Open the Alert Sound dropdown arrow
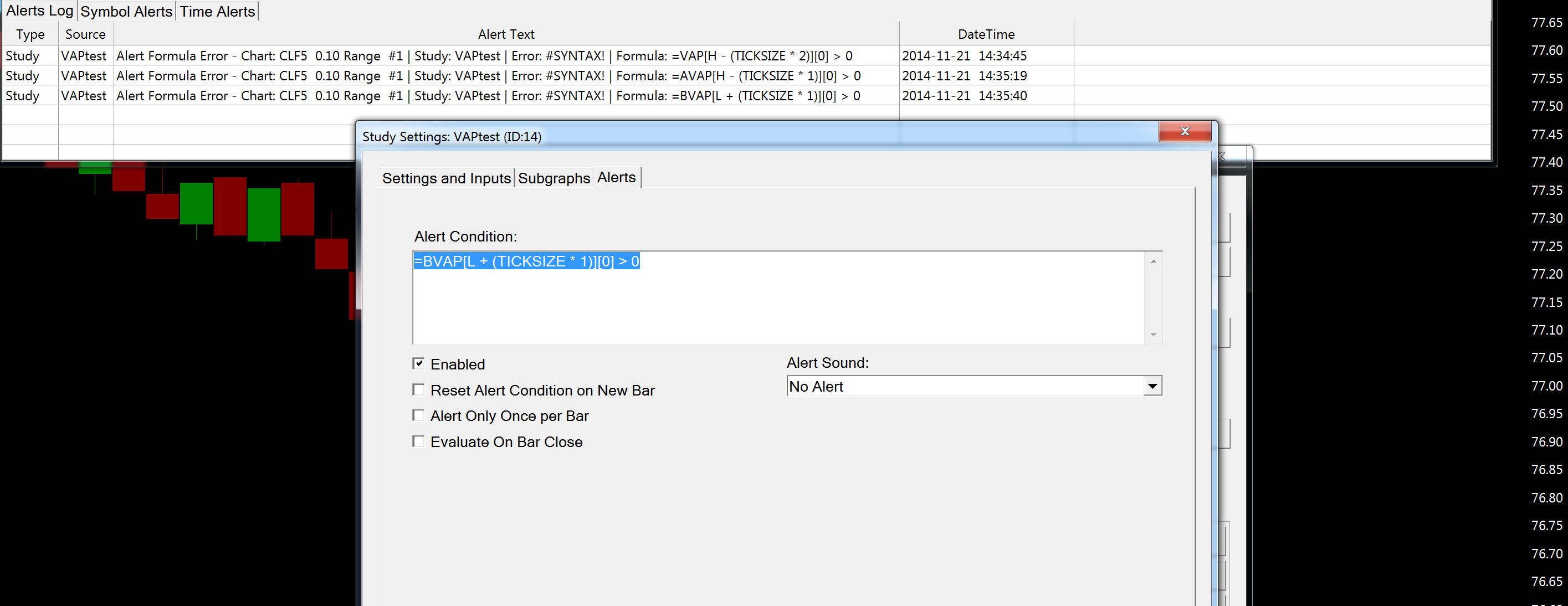 tap(1152, 386)
